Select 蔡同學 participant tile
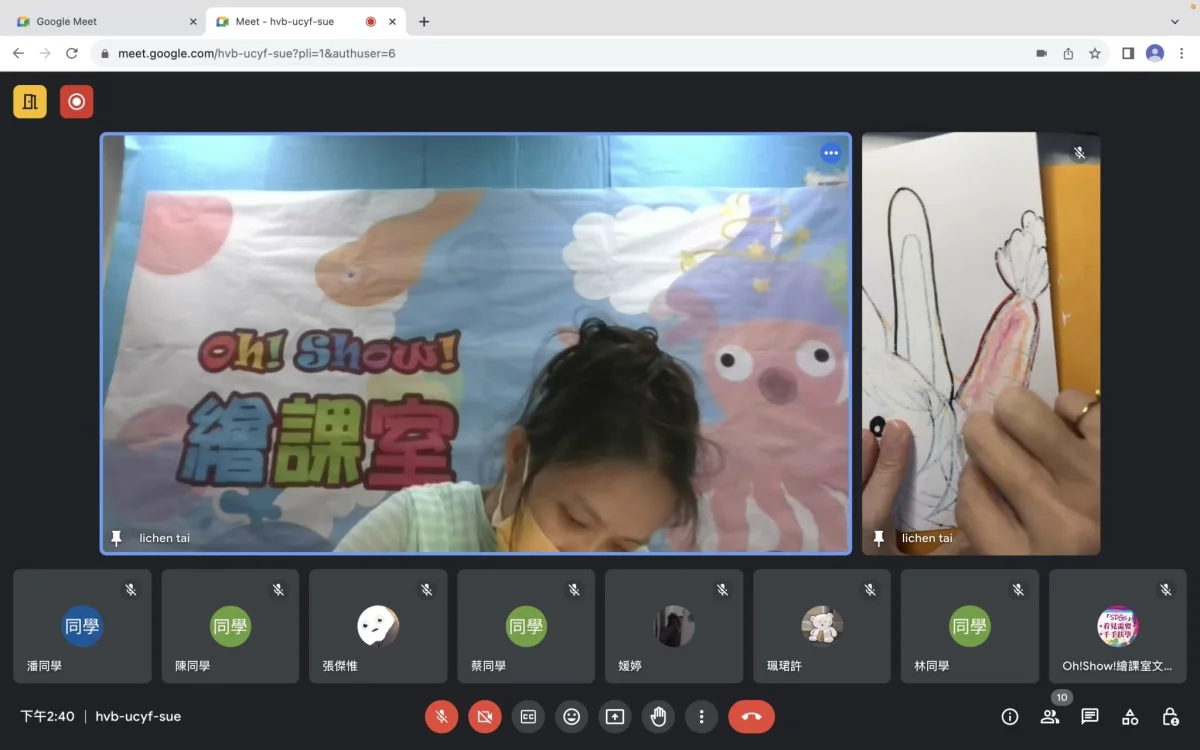 pyautogui.click(x=526, y=626)
